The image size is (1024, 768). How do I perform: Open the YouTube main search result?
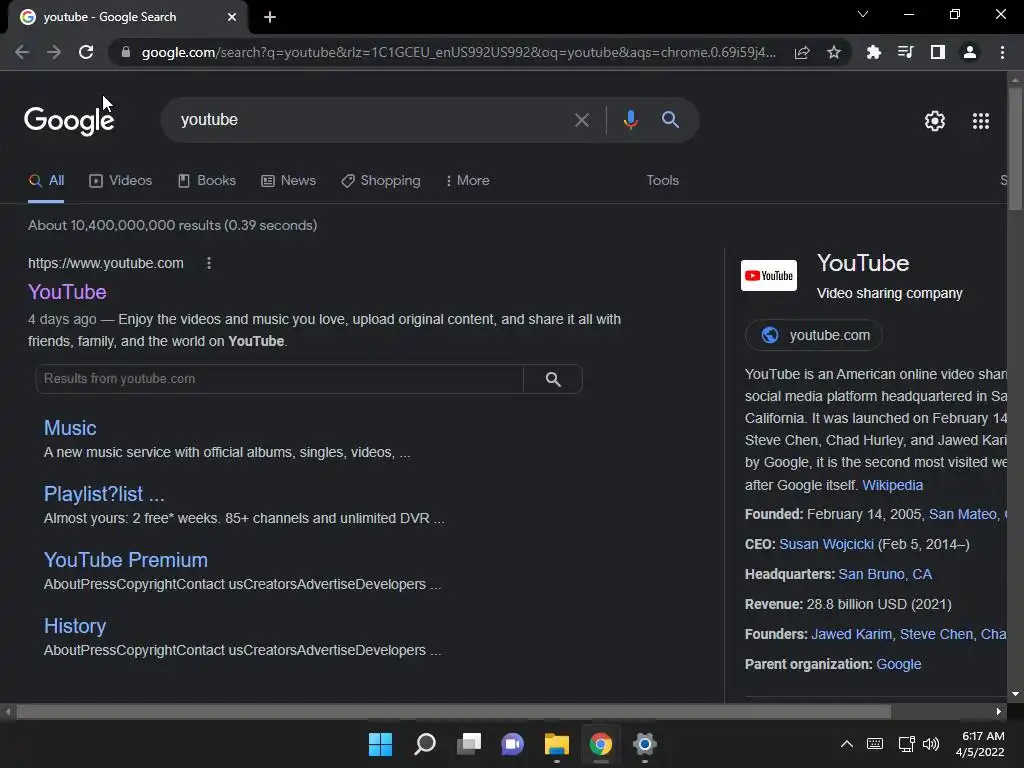point(67,292)
